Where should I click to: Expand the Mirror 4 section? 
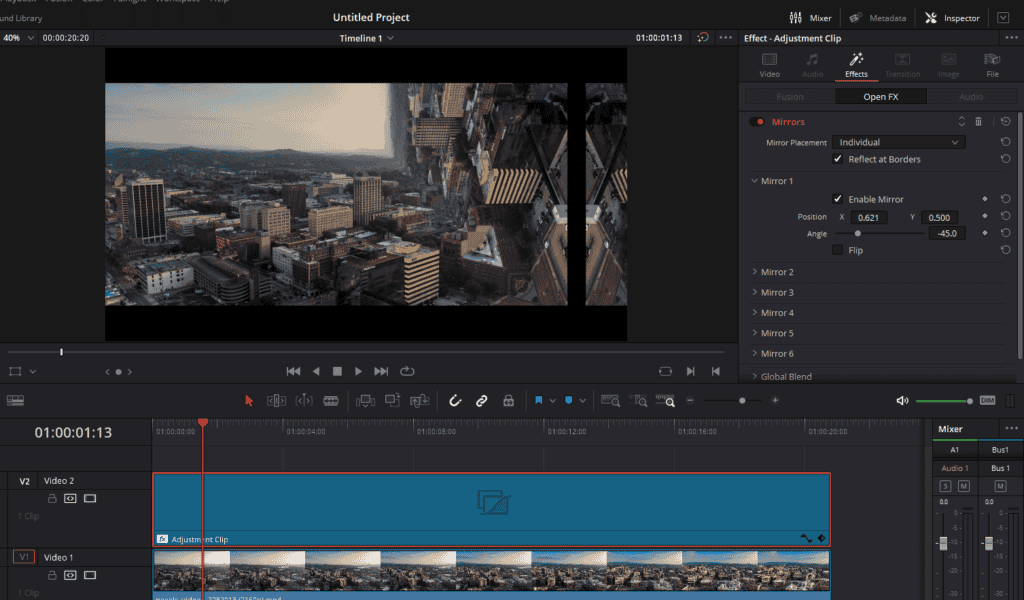coord(754,312)
